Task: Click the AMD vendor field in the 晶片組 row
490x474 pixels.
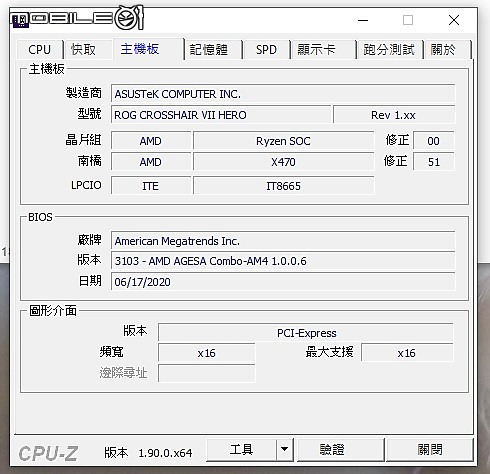Action: tap(151, 141)
